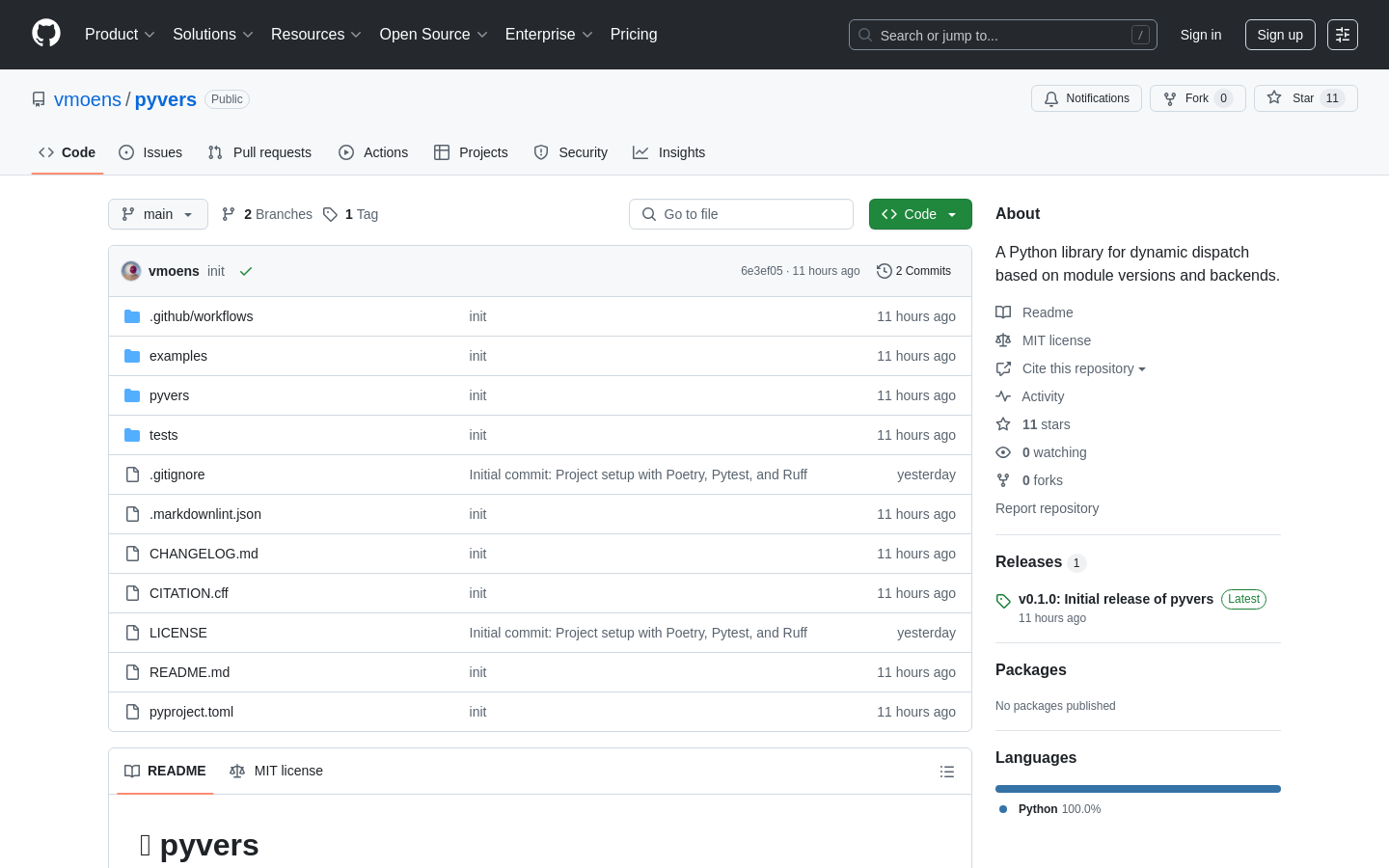
Task: Switch to the Issues tab
Action: (x=150, y=152)
